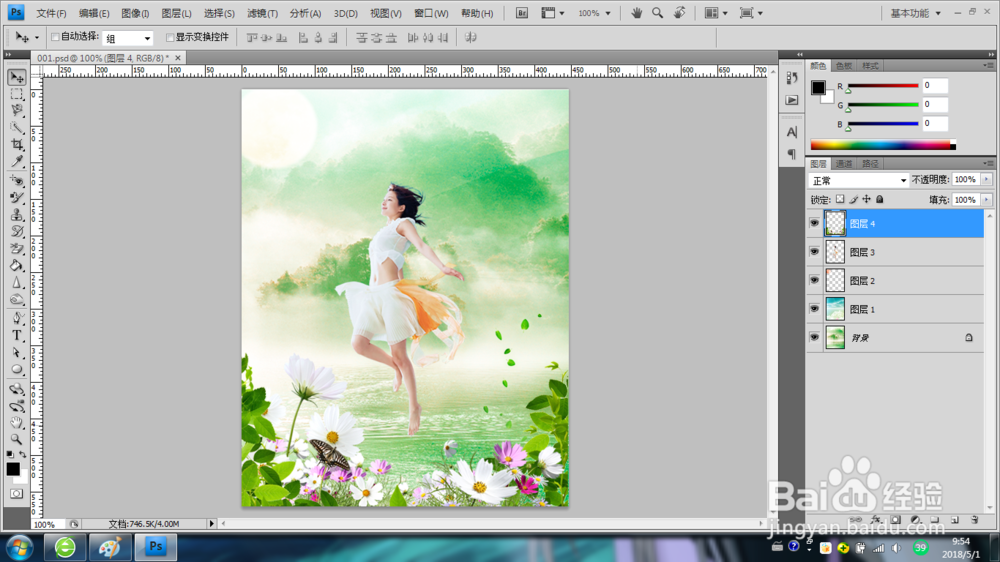The image size is (1000, 562).
Task: Select the Paint Bucket tool
Action: [x=17, y=265]
